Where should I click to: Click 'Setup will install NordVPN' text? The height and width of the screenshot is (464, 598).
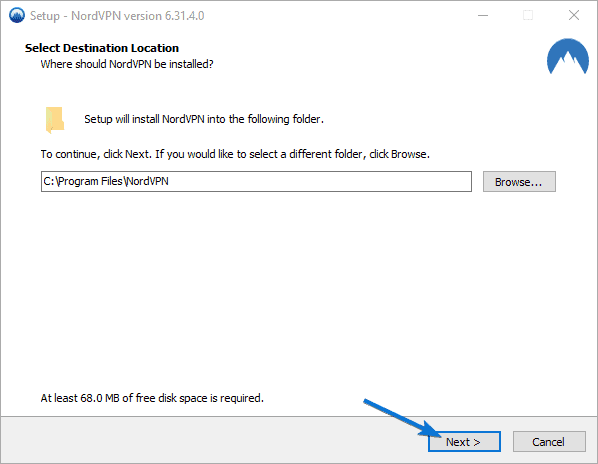tap(204, 119)
